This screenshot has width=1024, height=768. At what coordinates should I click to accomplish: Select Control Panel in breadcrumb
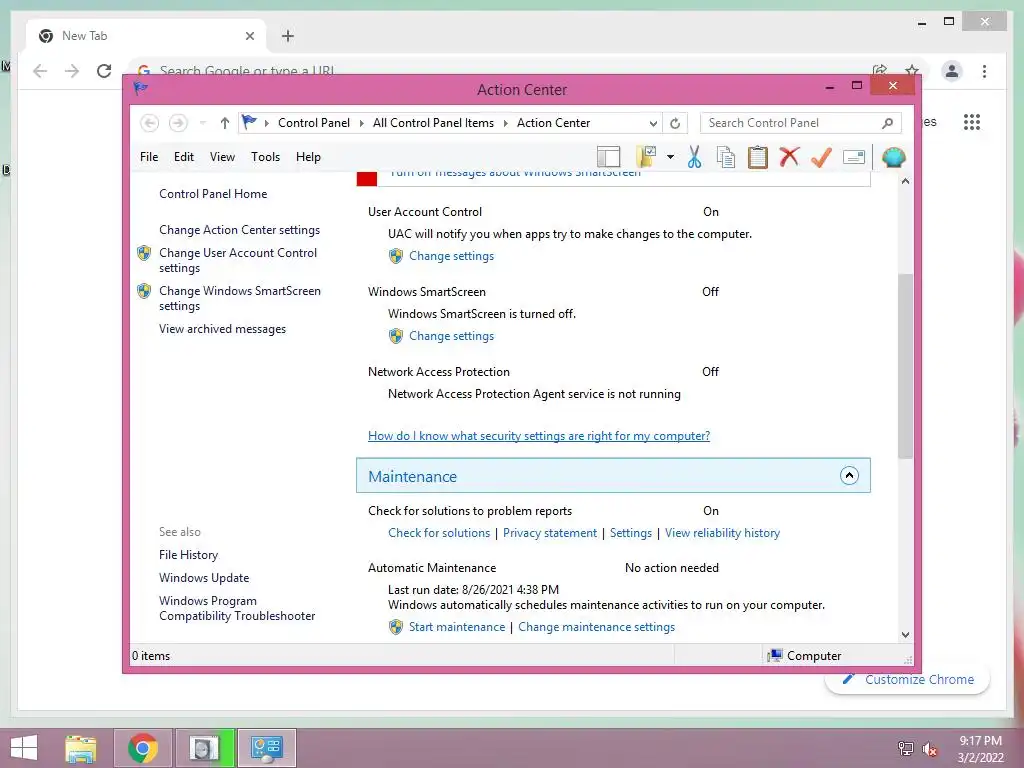click(x=314, y=123)
